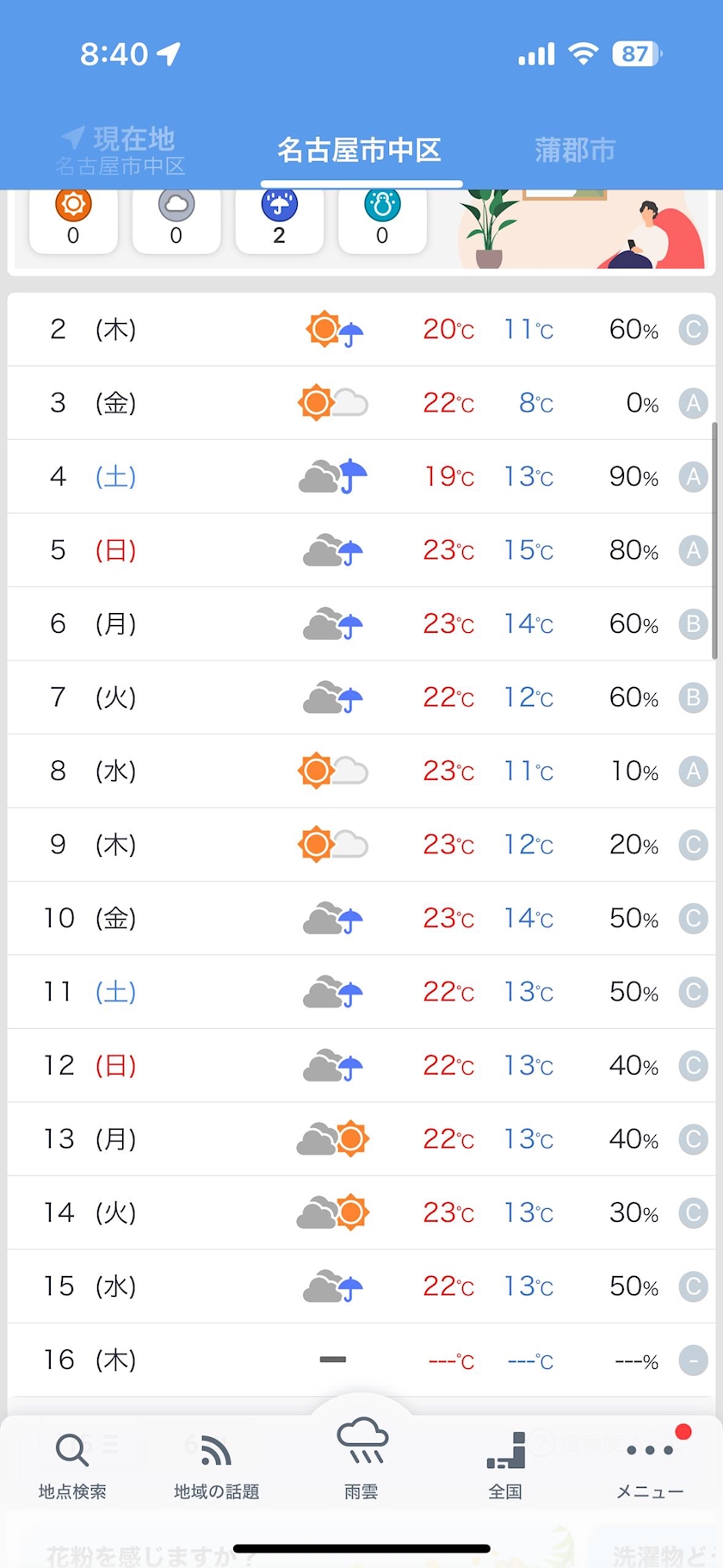Switch to the 現在地 current location tab
This screenshot has height=1568, width=723.
pos(120,150)
